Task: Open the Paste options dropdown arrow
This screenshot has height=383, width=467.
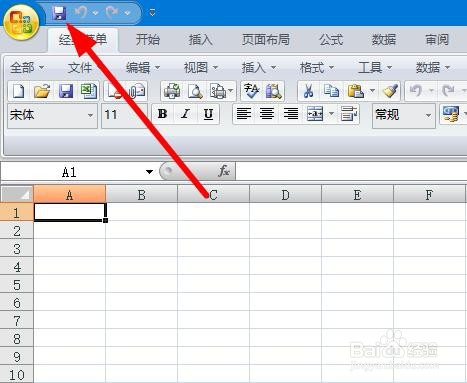Action: click(372, 91)
